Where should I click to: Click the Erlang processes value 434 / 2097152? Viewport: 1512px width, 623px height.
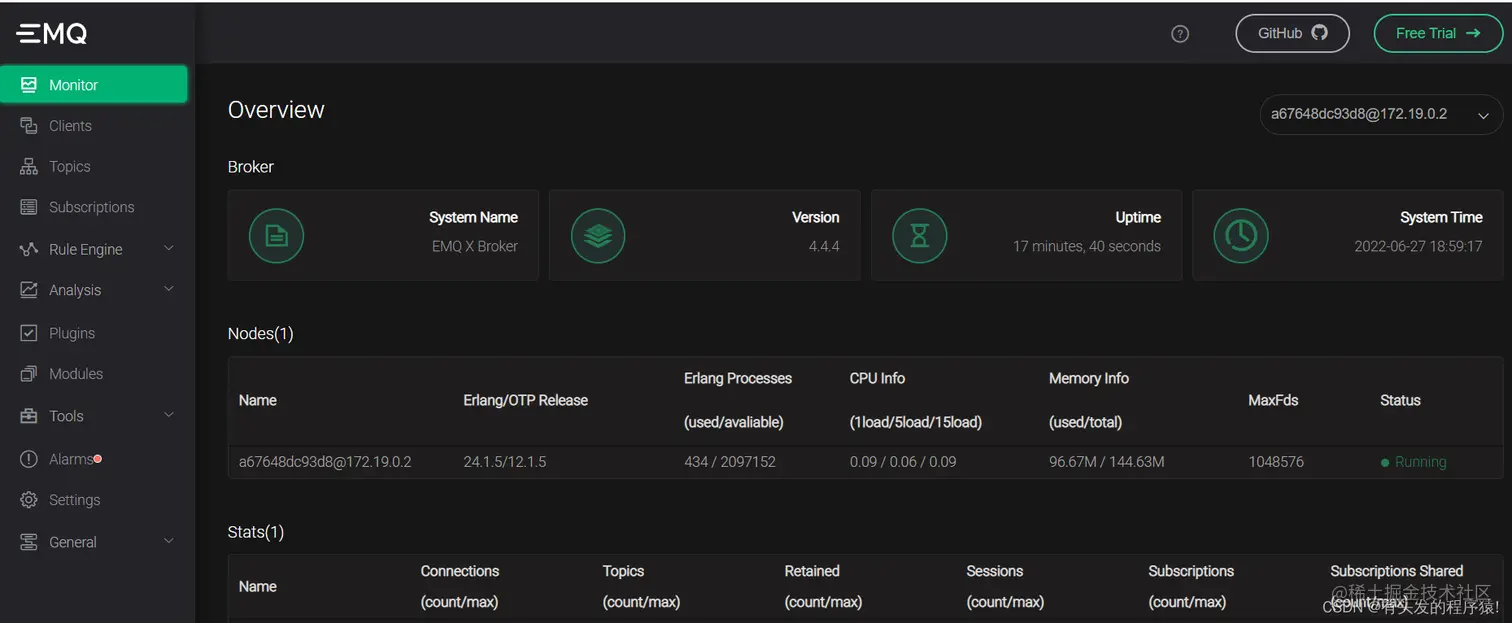pyautogui.click(x=730, y=462)
